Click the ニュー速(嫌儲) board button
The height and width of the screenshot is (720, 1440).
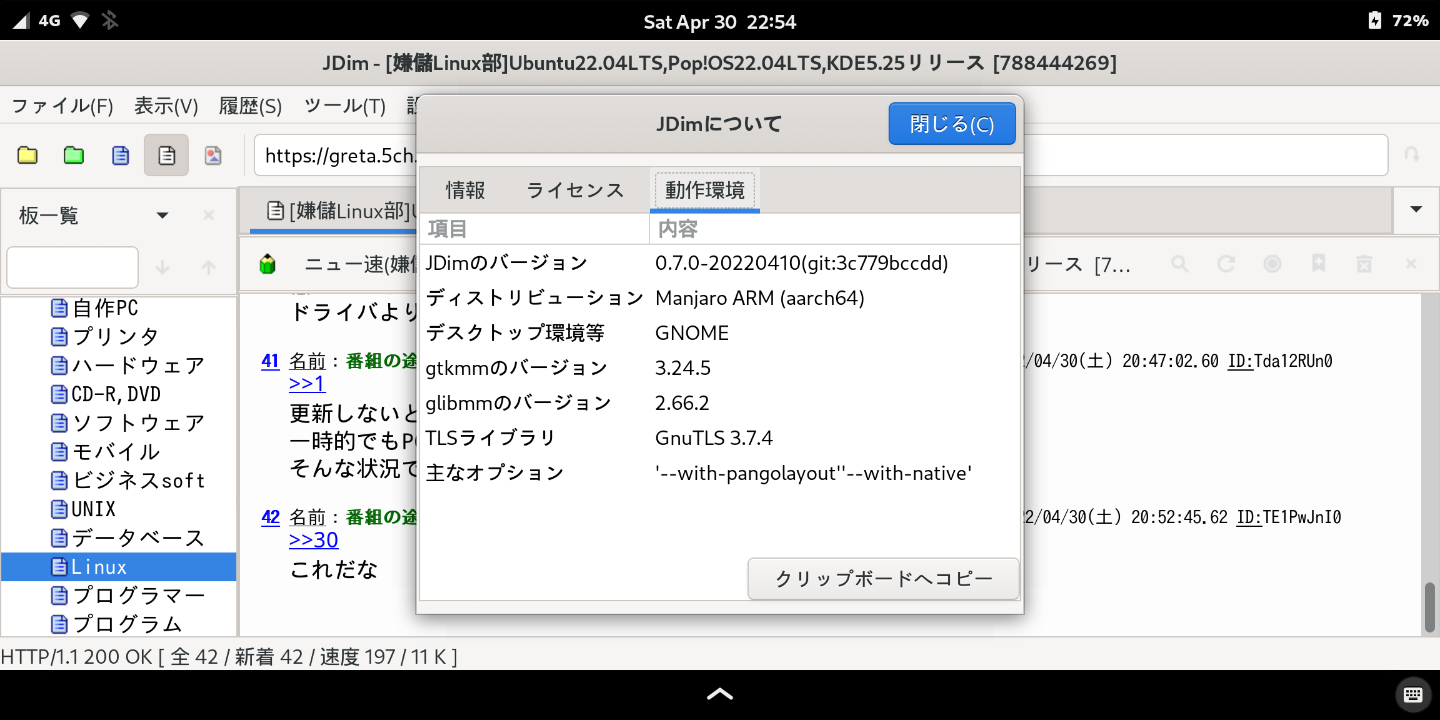[360, 264]
